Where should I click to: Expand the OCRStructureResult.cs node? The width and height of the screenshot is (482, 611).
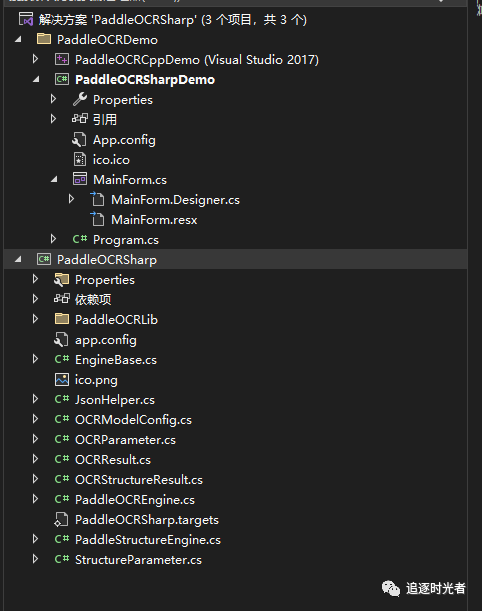pyautogui.click(x=35, y=479)
